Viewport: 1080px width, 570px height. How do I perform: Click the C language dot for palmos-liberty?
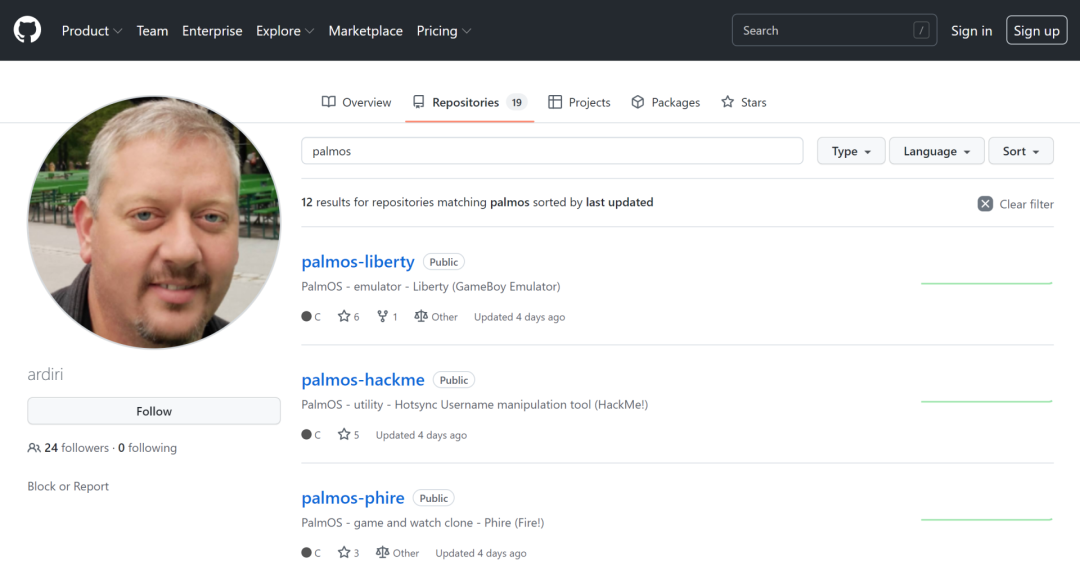click(x=307, y=317)
